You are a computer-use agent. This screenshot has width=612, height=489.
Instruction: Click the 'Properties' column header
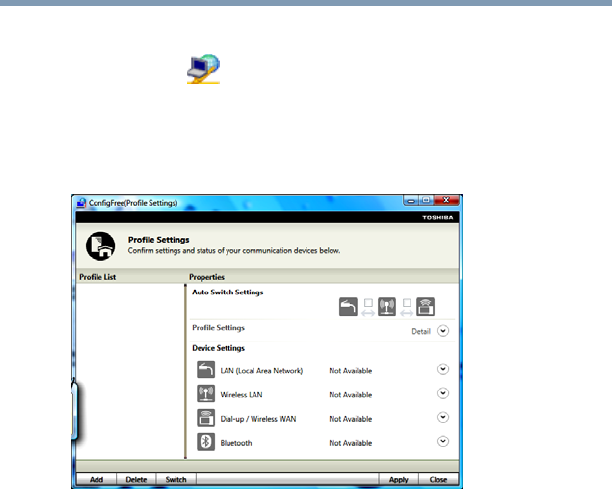click(207, 277)
